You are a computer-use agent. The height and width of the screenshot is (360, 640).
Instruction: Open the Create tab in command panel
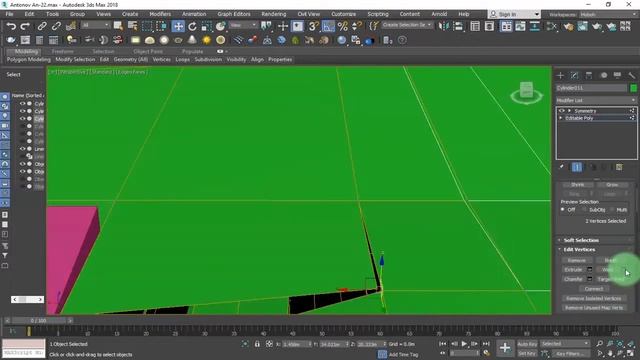(560, 76)
